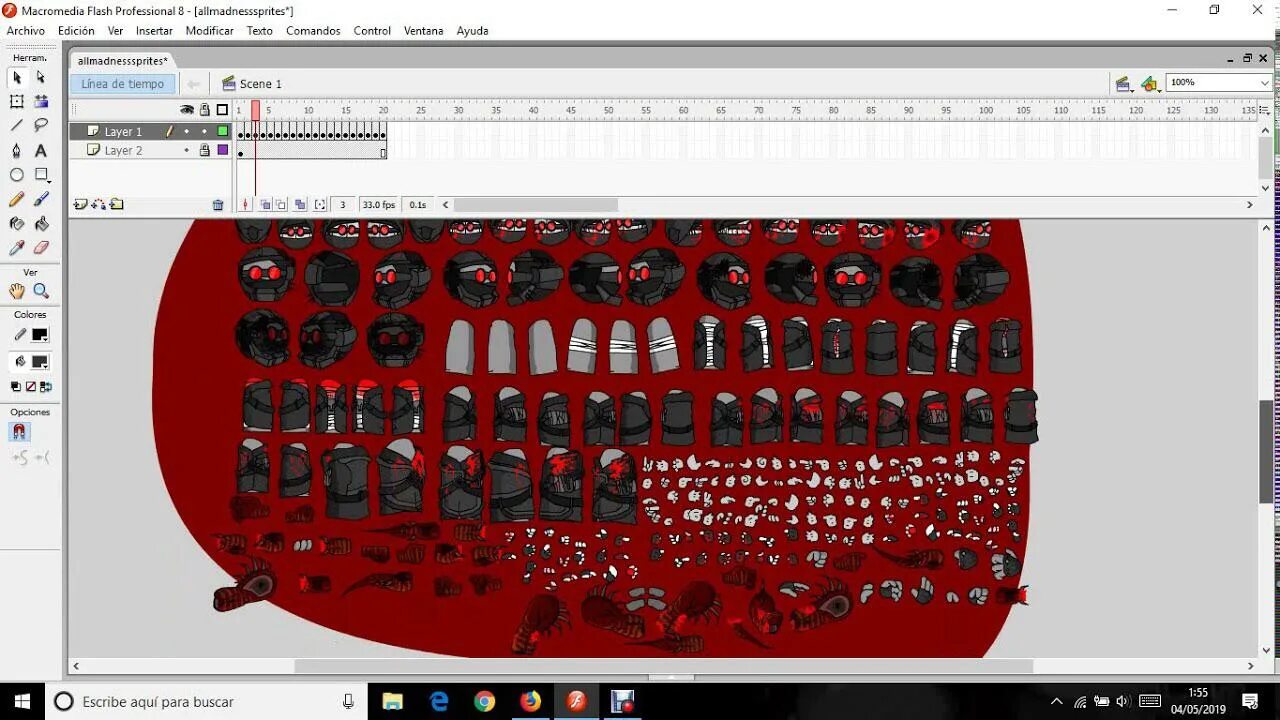Select Layer 2 row
The image size is (1280, 720).
pyautogui.click(x=151, y=150)
